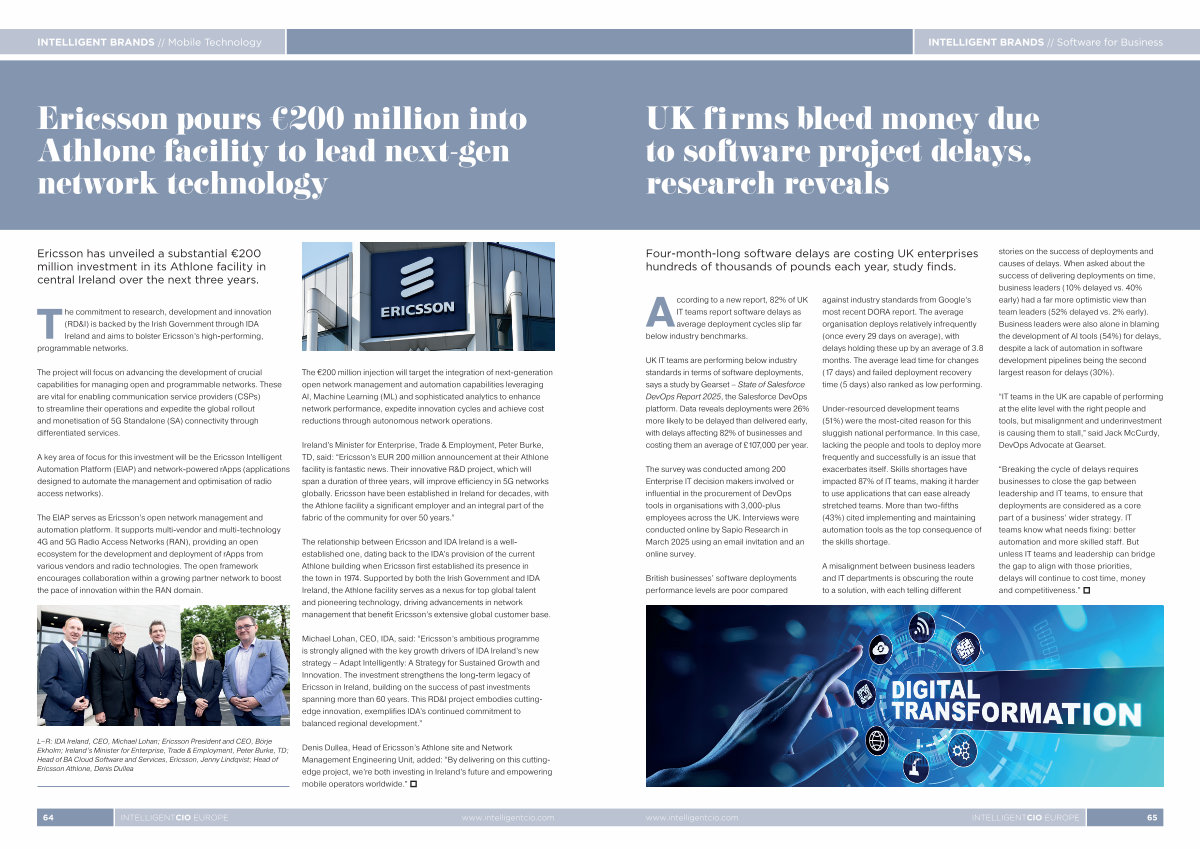Click the robotic arm icon in the Digital Transformation image
This screenshot has width=1200, height=849.
coord(915,768)
